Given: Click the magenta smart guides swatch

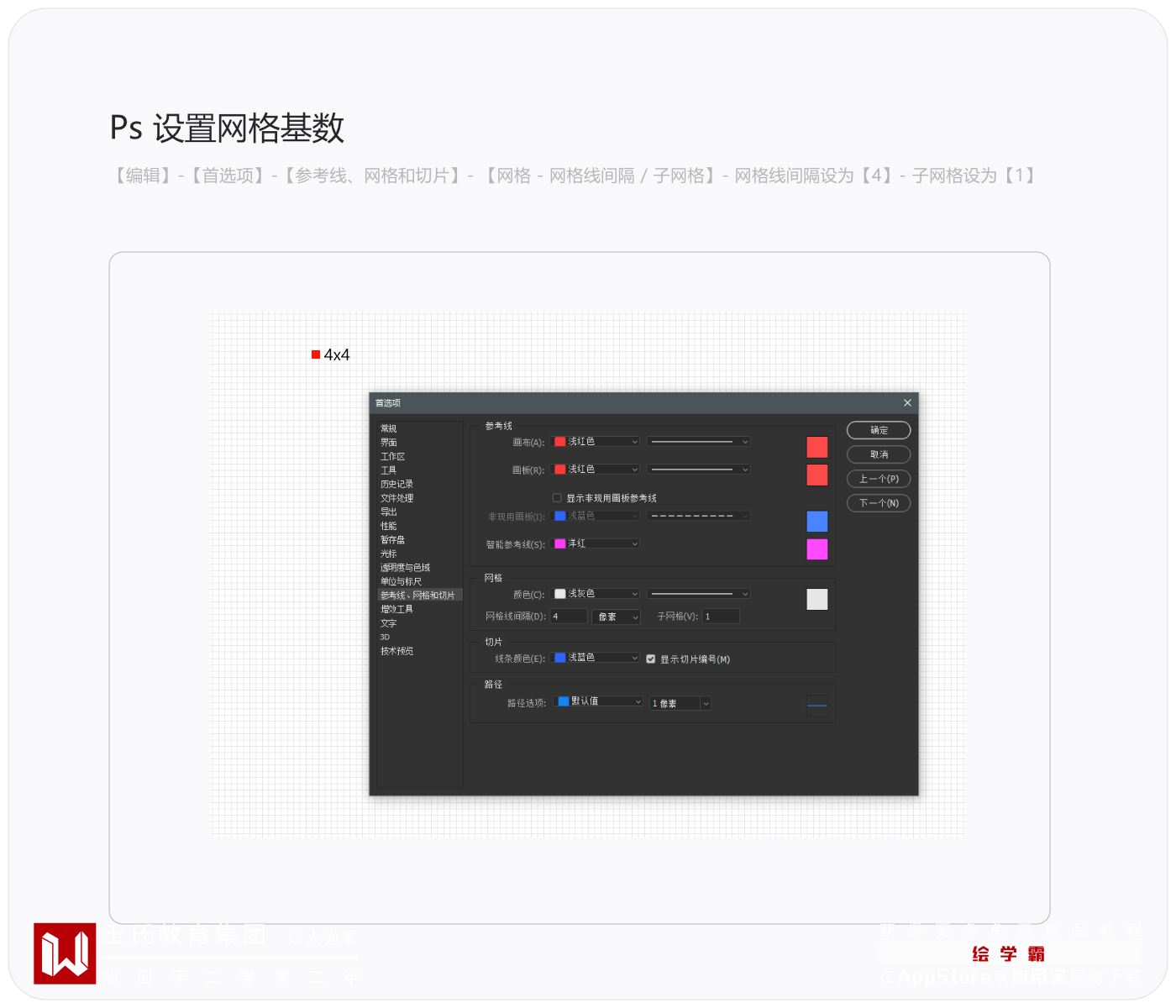Looking at the screenshot, I should 817,549.
